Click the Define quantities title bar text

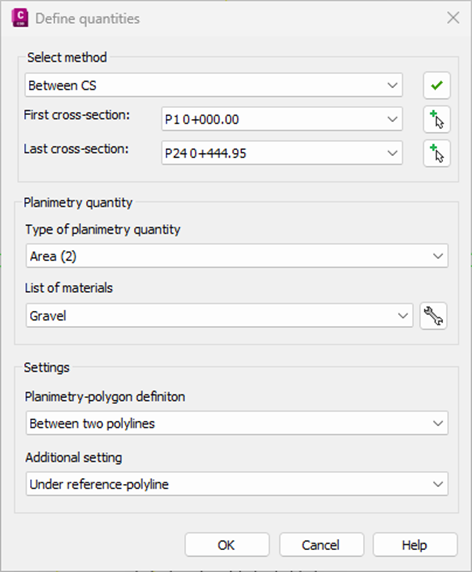[88, 19]
